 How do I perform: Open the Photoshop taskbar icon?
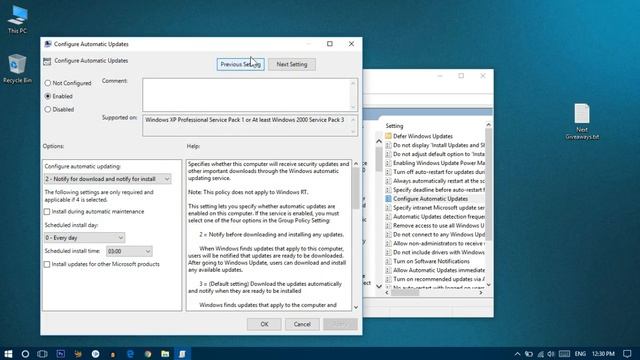(x=60, y=353)
